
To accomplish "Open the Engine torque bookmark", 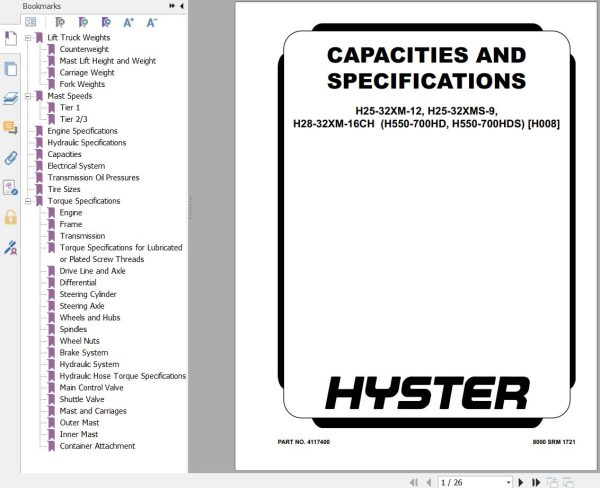I will point(71,212).
